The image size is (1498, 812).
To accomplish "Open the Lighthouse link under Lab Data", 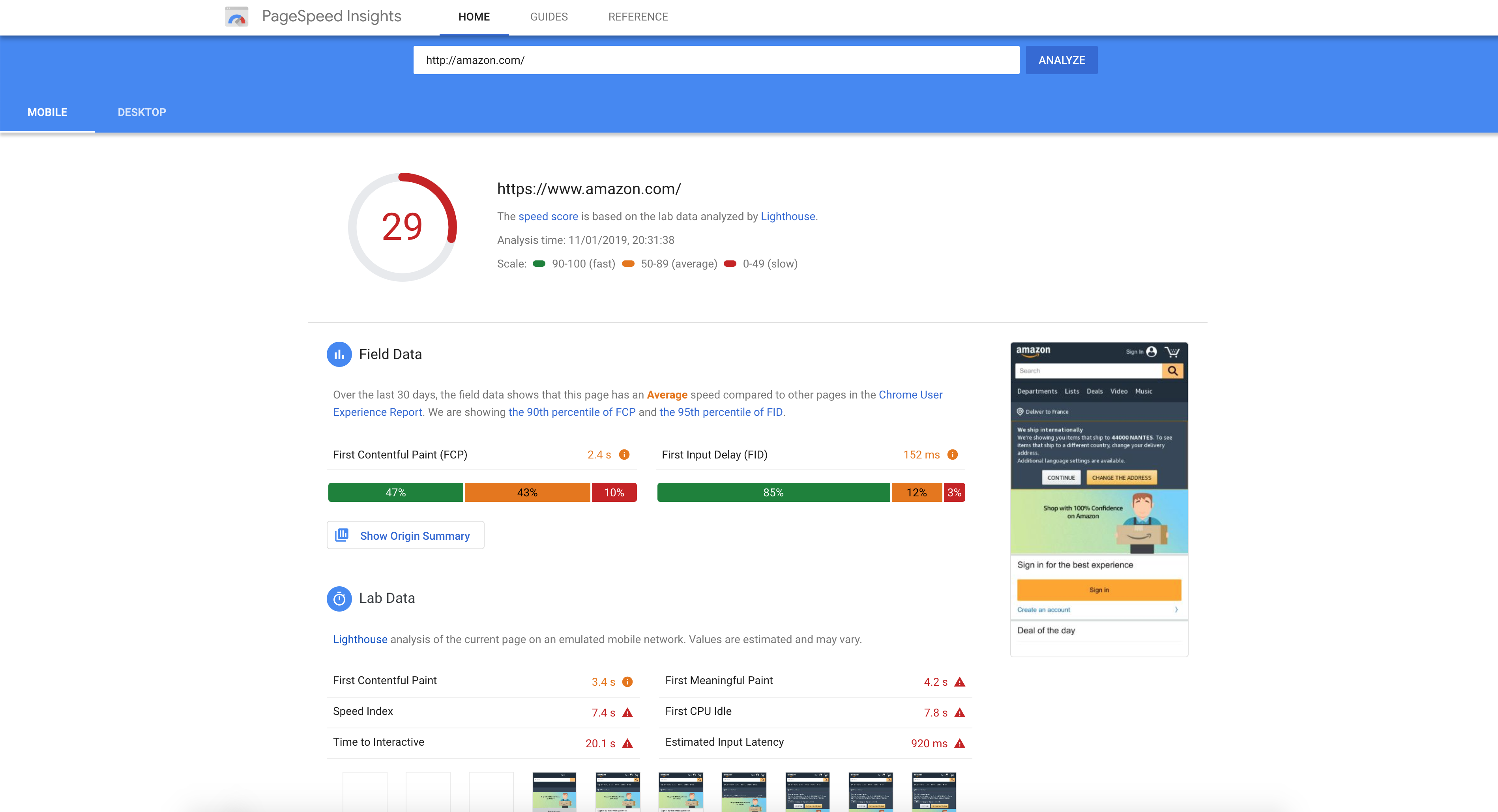I will click(360, 639).
